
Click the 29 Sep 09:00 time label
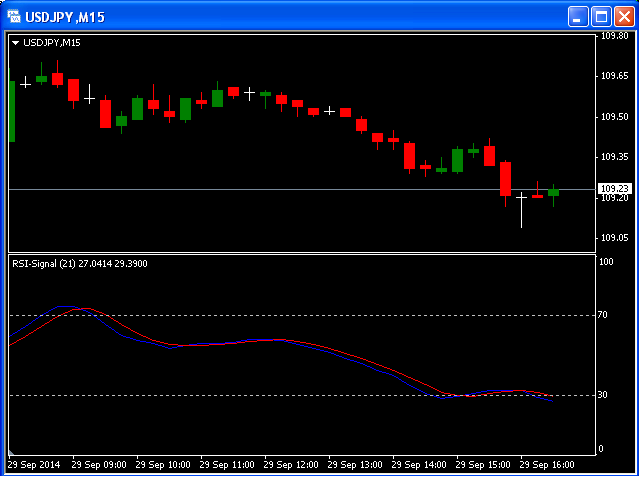point(100,465)
